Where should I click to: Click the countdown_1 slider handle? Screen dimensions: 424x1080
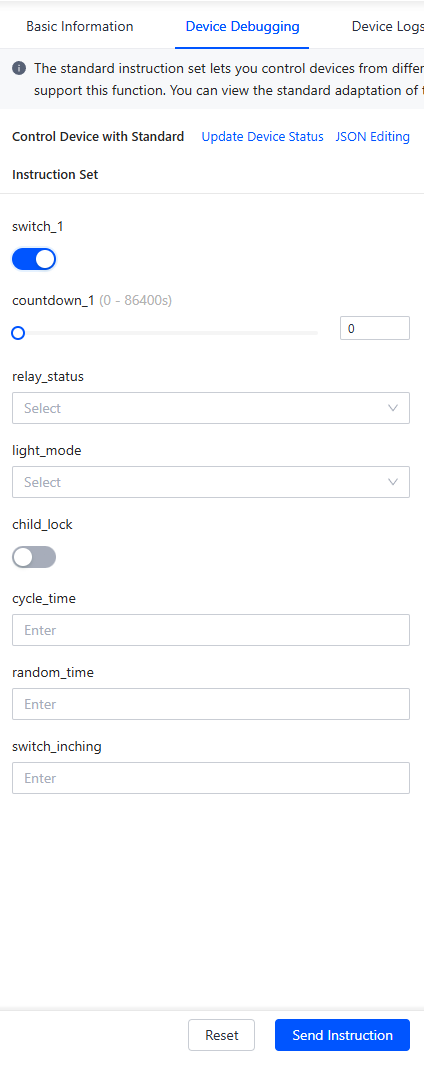point(19,333)
